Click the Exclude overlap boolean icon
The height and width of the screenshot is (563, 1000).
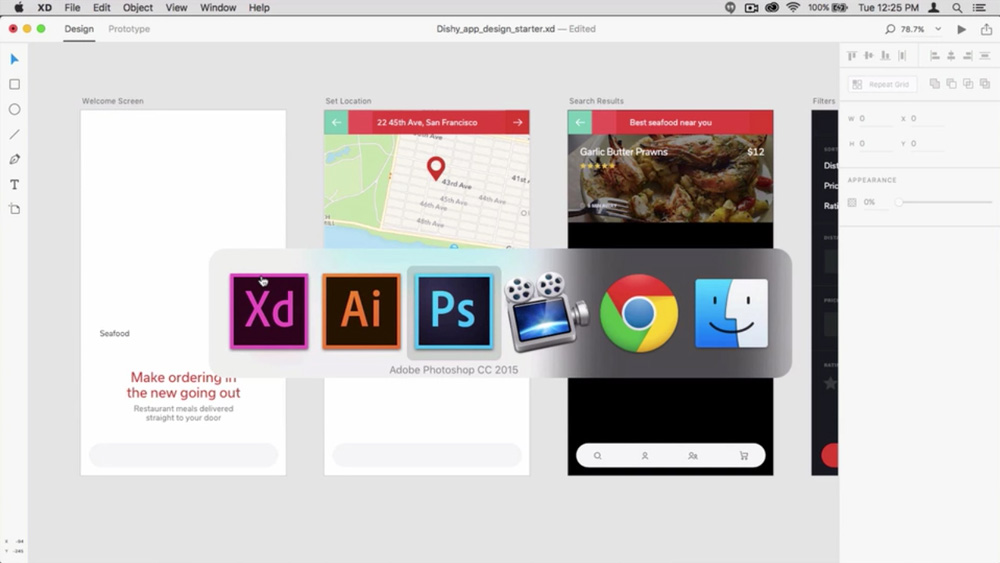(985, 84)
